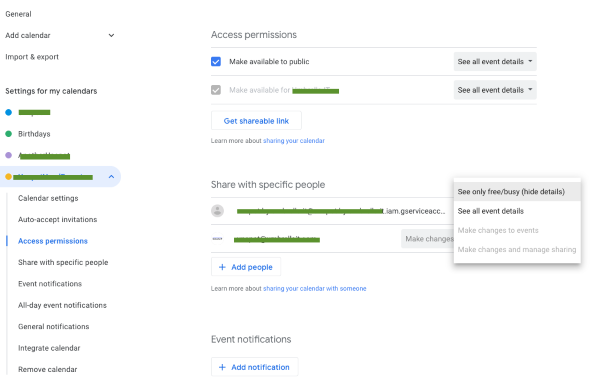Image resolution: width=600 pixels, height=379 pixels.
Task: Open General notifications sidebar item
Action: pos(54,327)
